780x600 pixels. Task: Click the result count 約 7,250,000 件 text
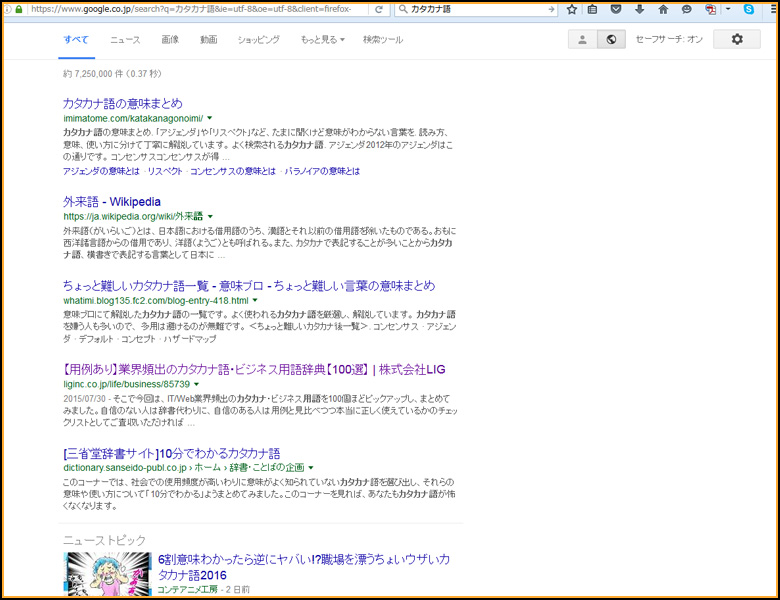coord(112,74)
